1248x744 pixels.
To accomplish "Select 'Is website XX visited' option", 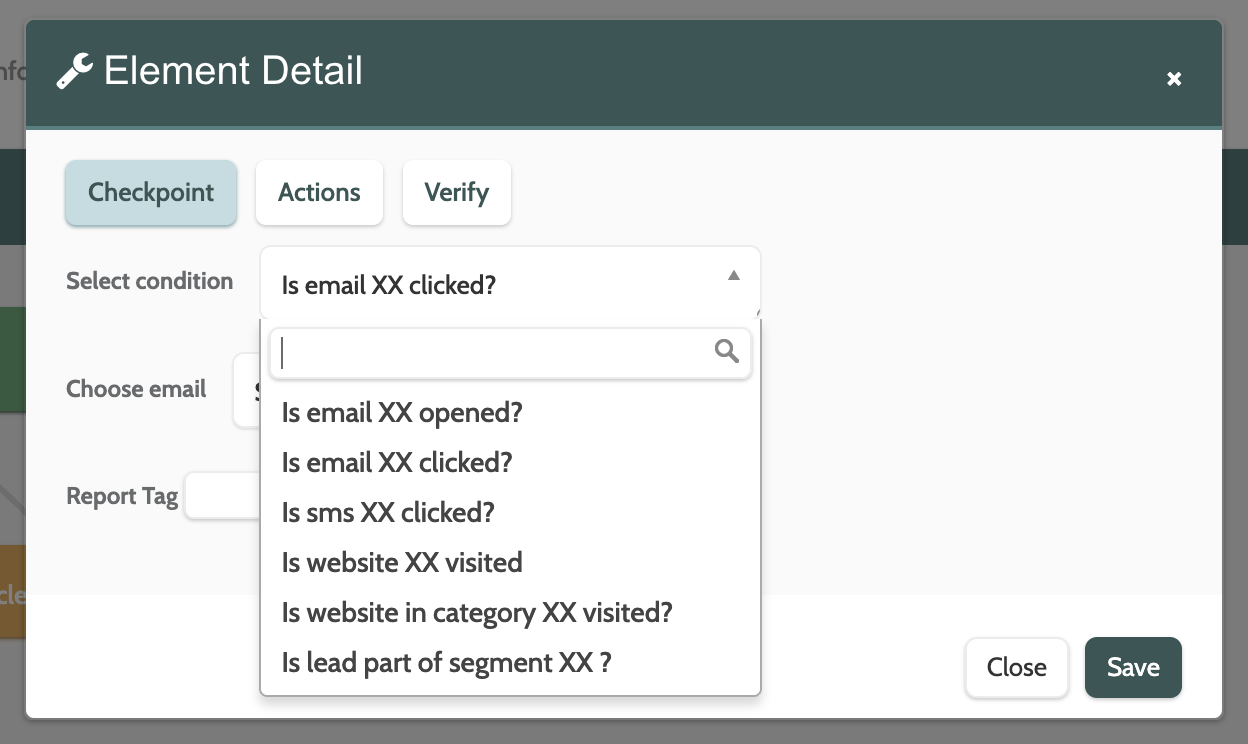I will coord(402,563).
